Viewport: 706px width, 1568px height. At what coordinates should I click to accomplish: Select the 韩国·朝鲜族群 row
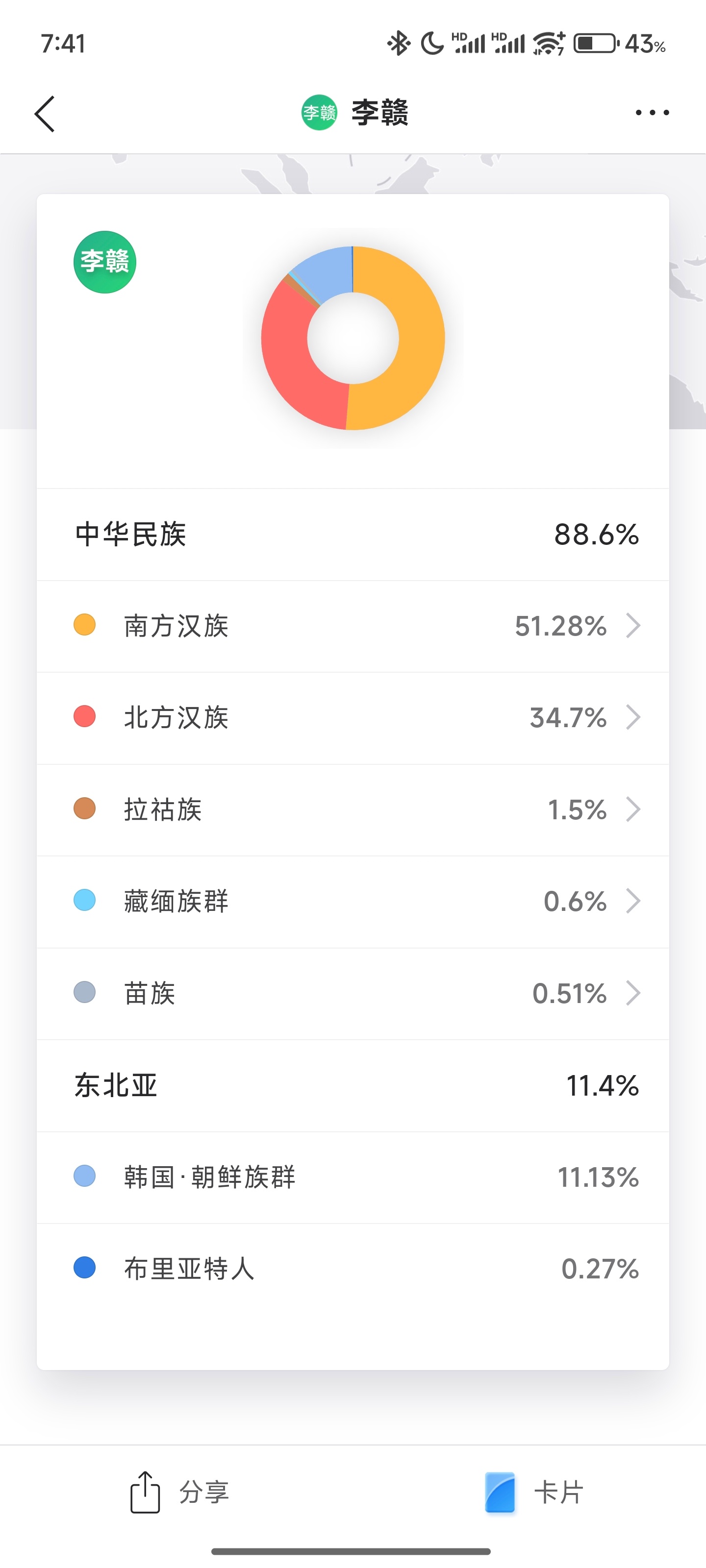(x=353, y=1177)
